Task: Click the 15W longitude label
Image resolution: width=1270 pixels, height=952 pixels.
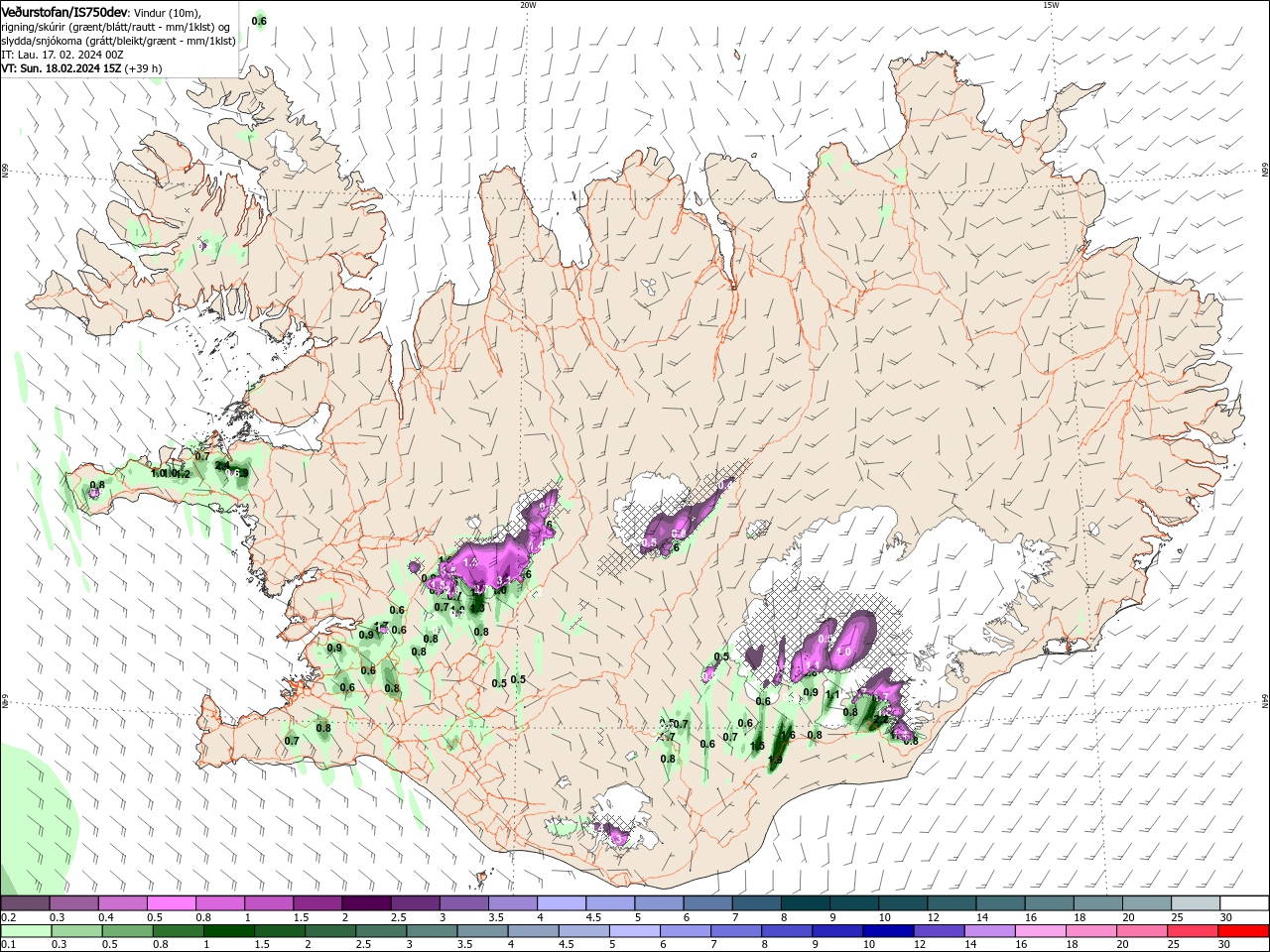Action: [1051, 5]
